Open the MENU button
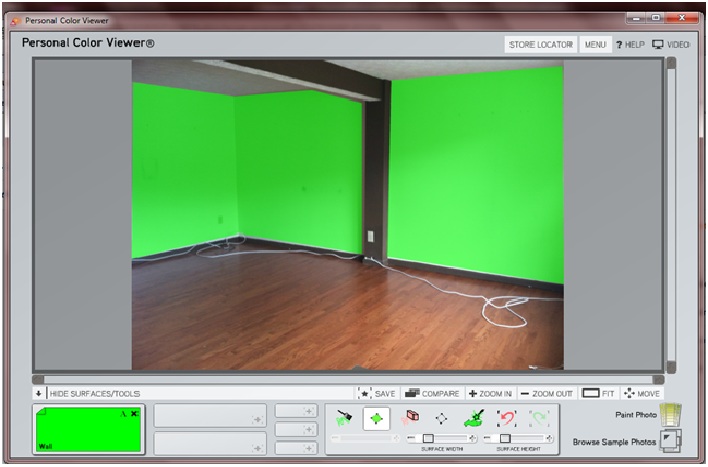Image resolution: width=708 pixels, height=467 pixels. tap(596, 45)
